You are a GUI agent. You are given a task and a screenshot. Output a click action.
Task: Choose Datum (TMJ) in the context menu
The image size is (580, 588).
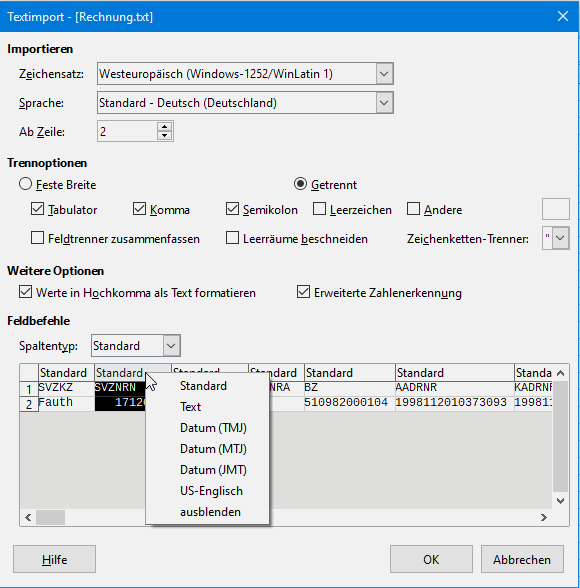pyautogui.click(x=207, y=428)
